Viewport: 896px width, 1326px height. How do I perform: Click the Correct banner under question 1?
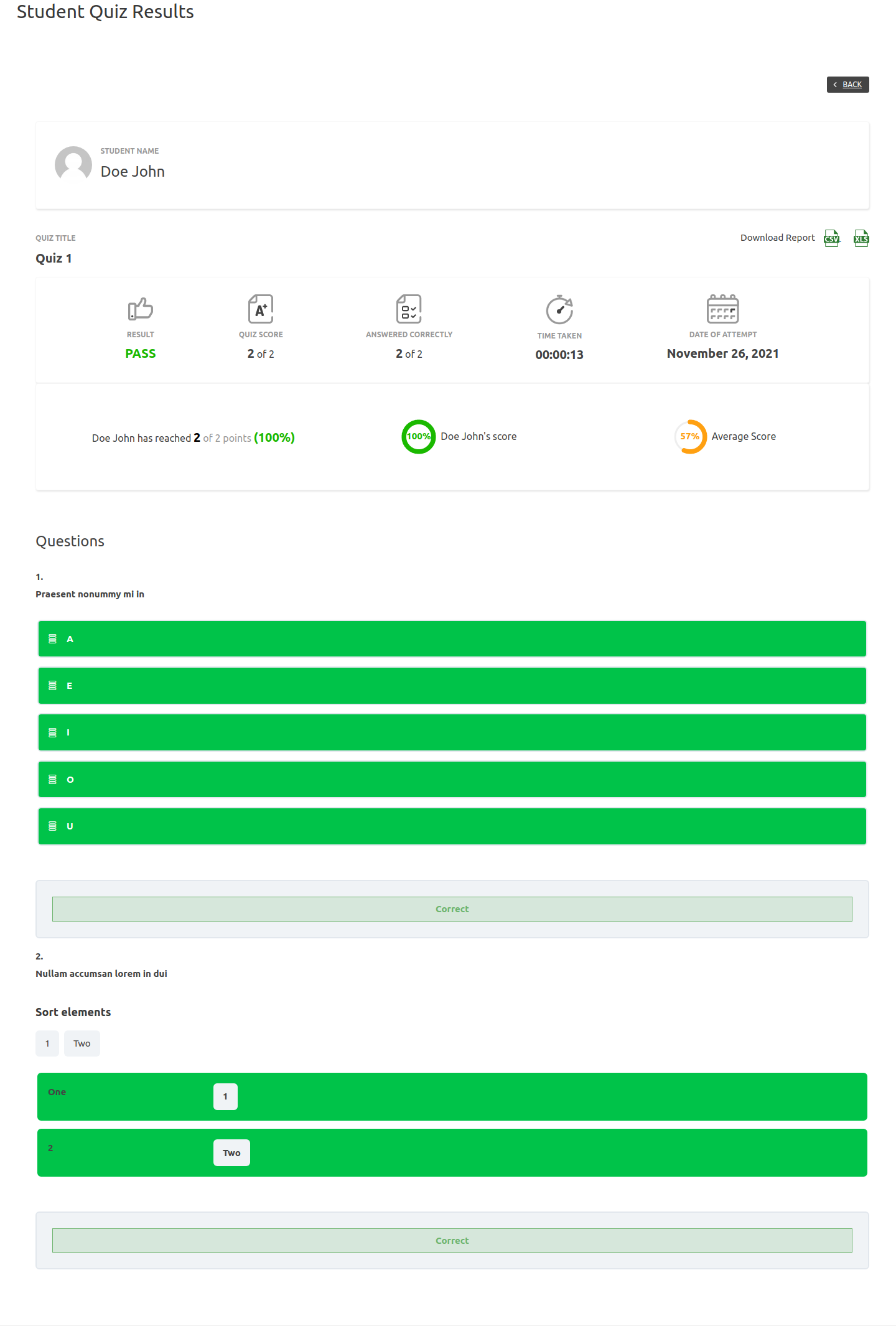(x=452, y=909)
